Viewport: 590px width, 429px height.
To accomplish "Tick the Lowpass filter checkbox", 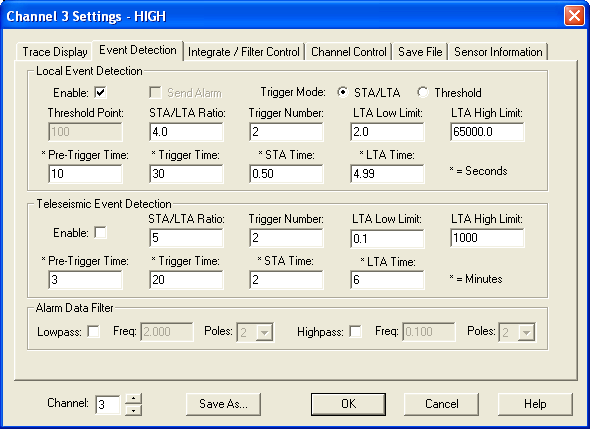I will coord(93,332).
